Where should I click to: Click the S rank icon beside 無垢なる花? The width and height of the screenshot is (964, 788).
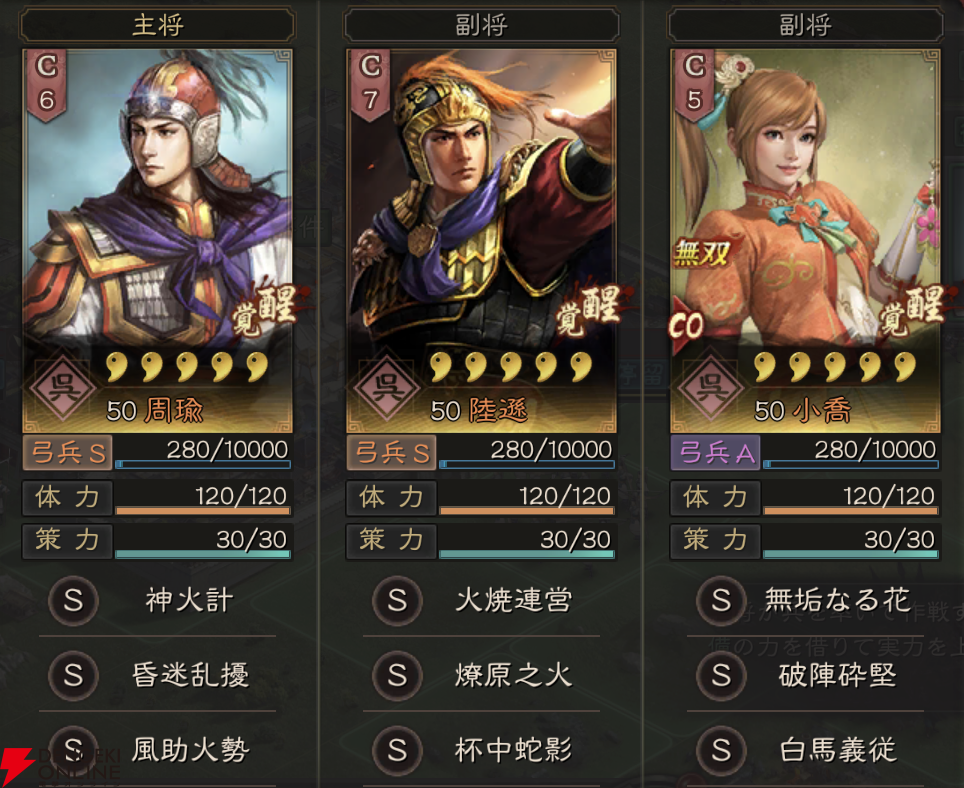[721, 601]
